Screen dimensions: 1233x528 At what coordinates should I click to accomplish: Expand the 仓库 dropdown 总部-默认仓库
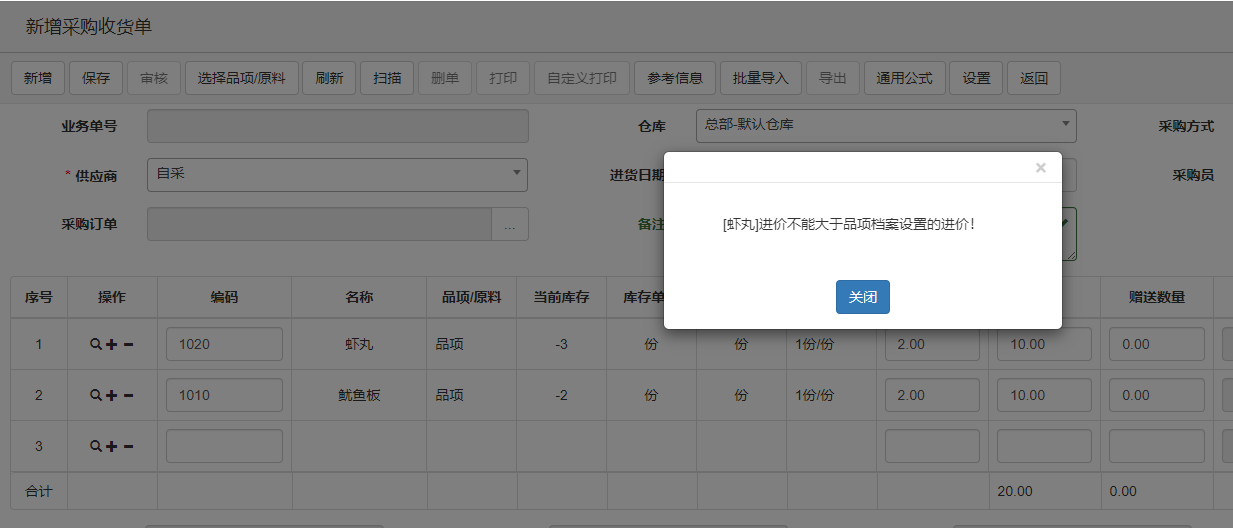point(886,125)
